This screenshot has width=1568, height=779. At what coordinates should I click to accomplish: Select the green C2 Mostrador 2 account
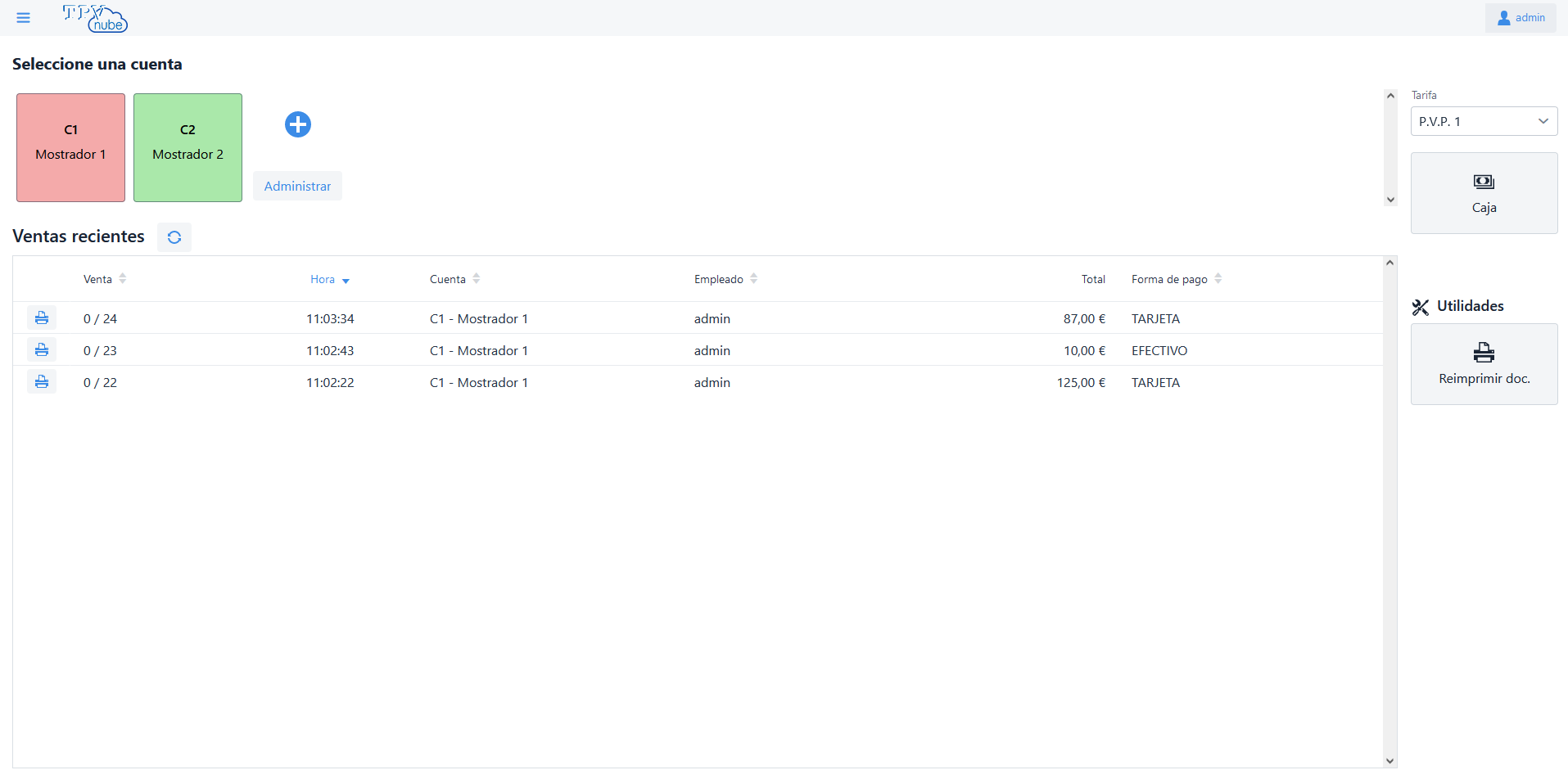click(188, 147)
